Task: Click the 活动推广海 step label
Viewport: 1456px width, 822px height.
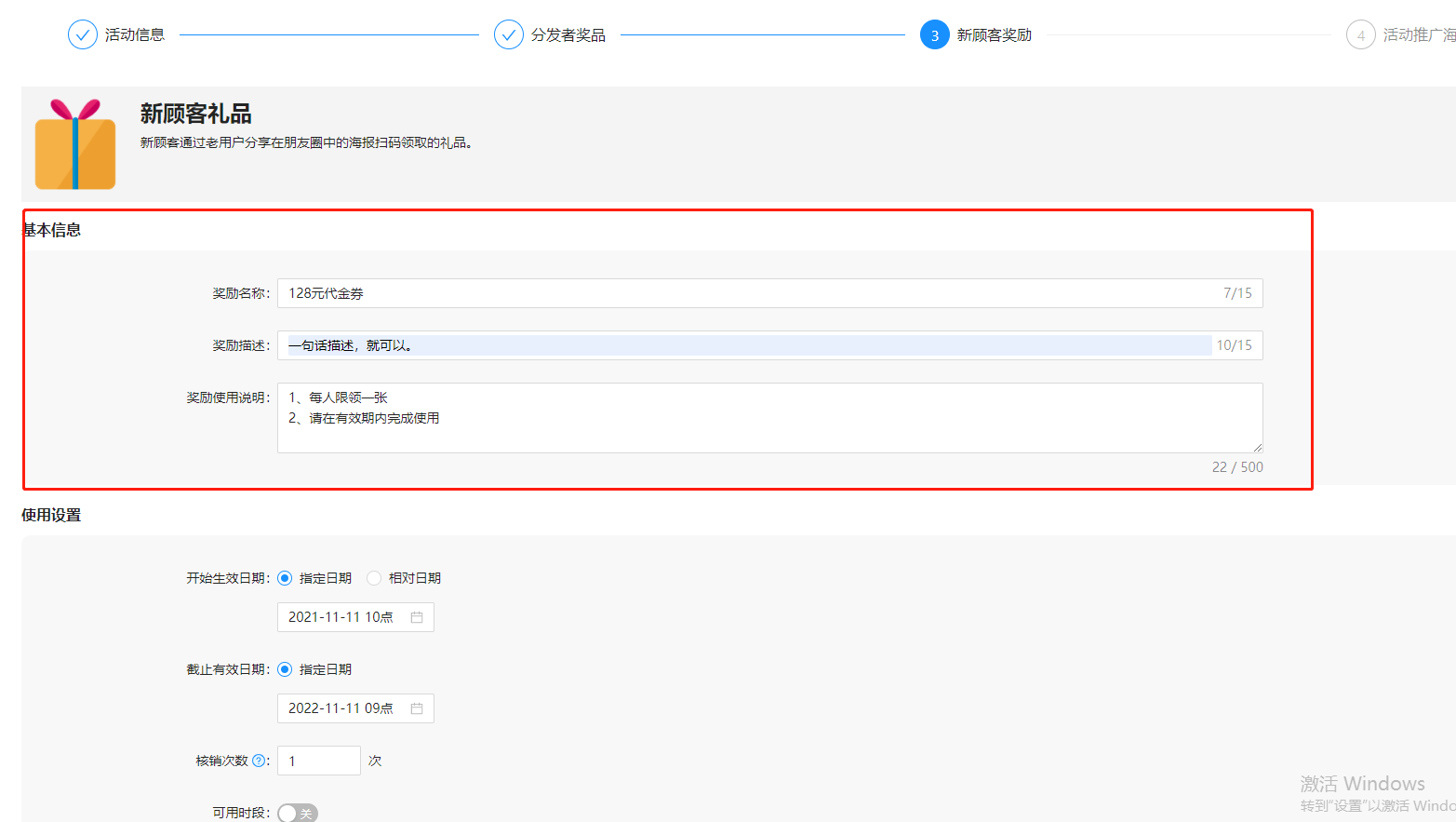Action: [x=1419, y=35]
